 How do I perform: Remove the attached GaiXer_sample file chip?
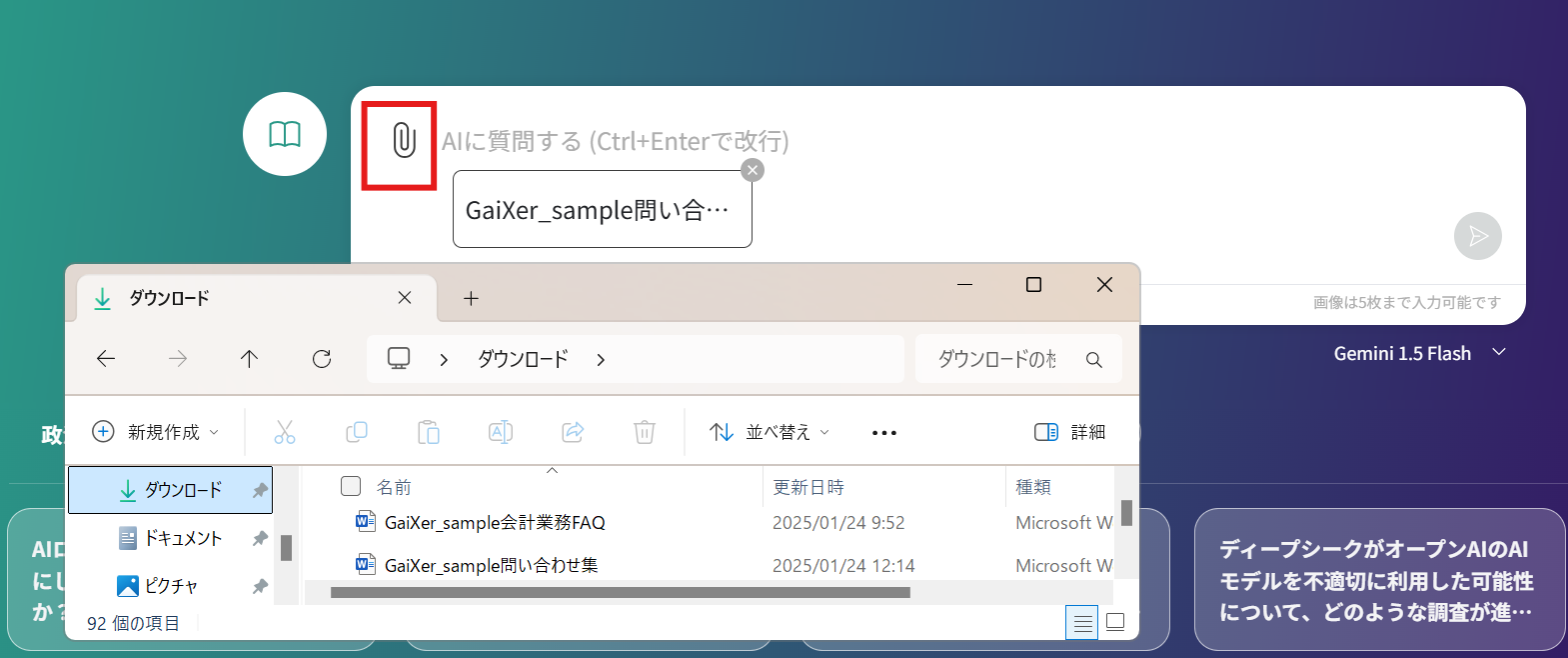tap(753, 170)
